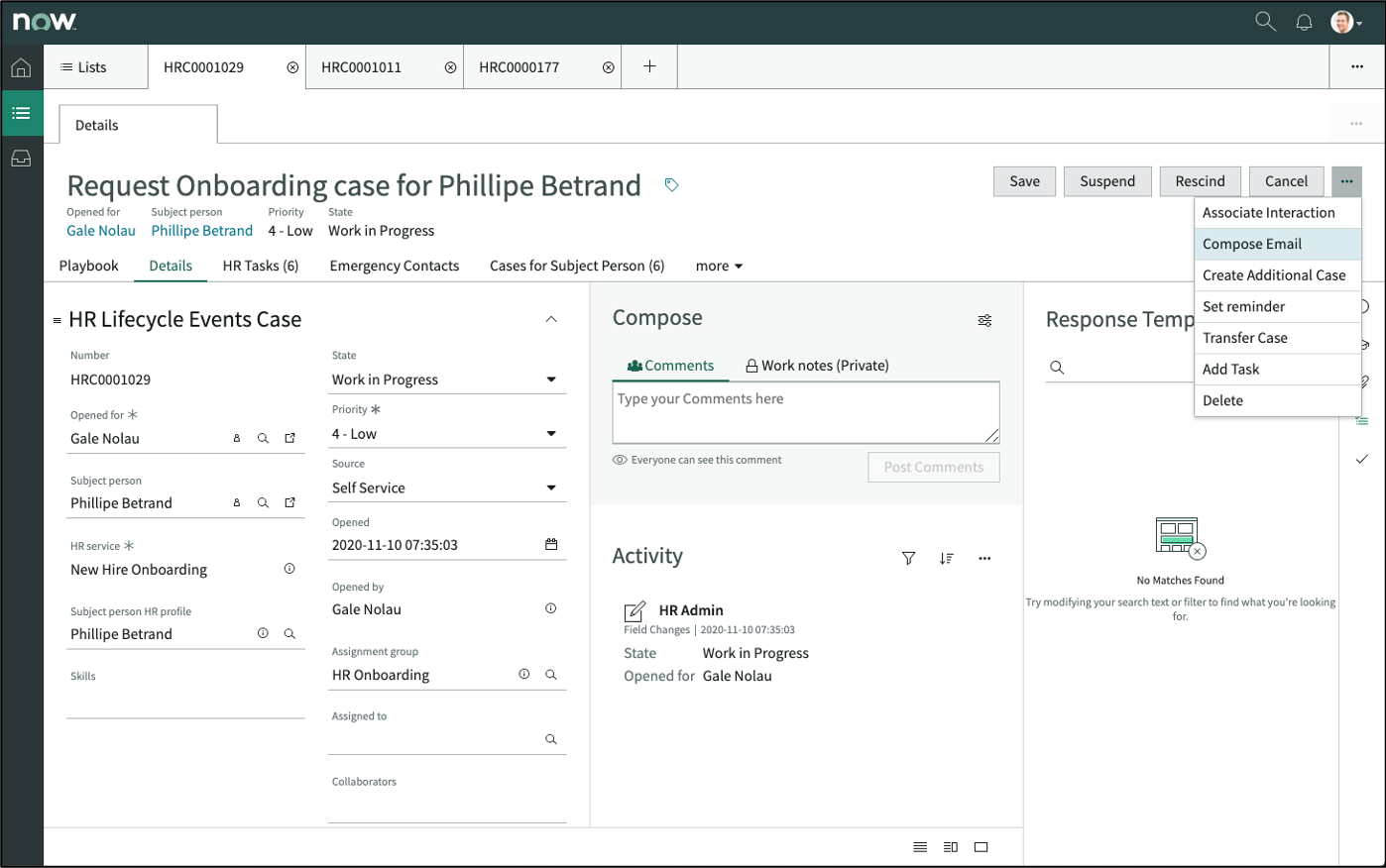Open the user avatar profile menu

[x=1345, y=22]
